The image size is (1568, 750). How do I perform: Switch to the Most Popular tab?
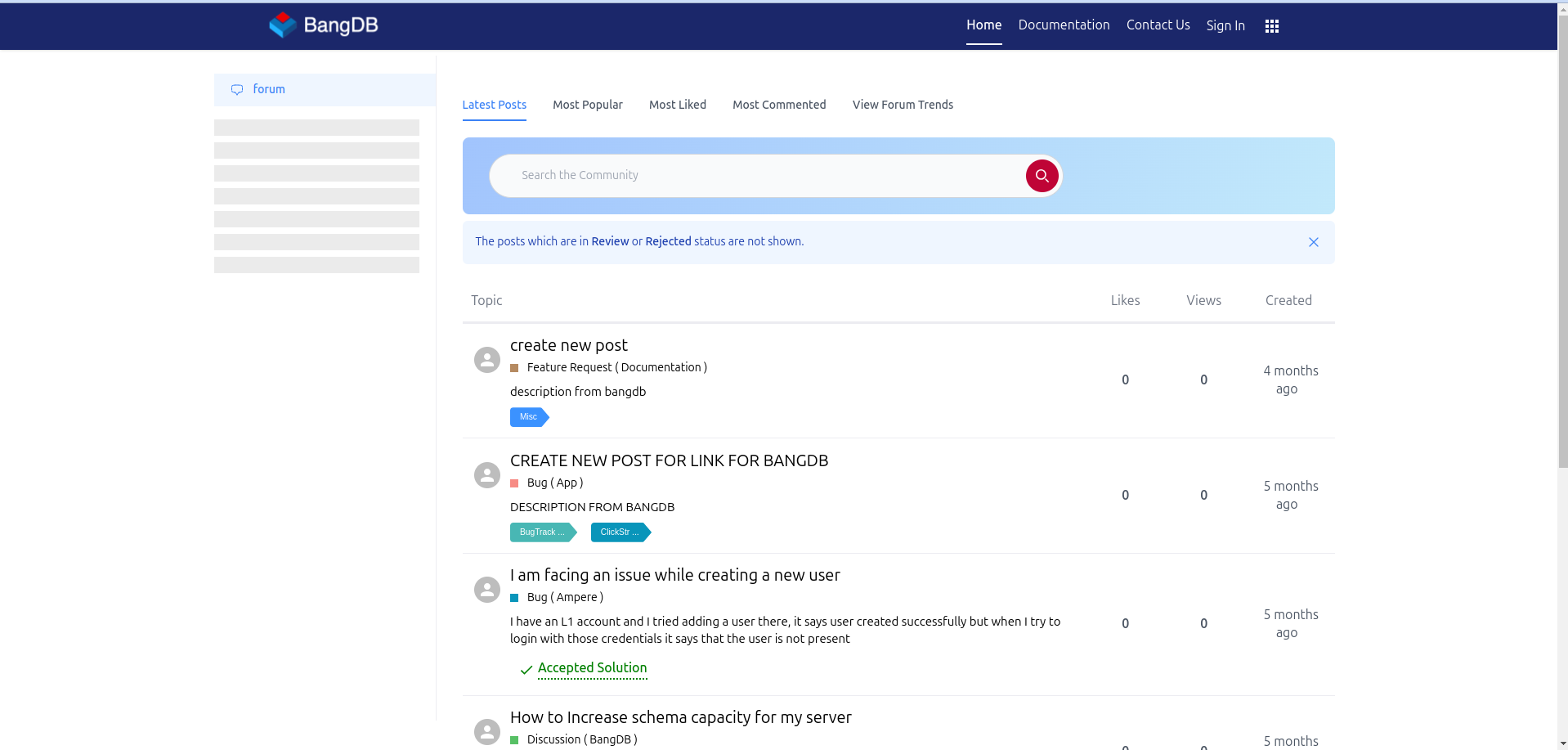[587, 105]
